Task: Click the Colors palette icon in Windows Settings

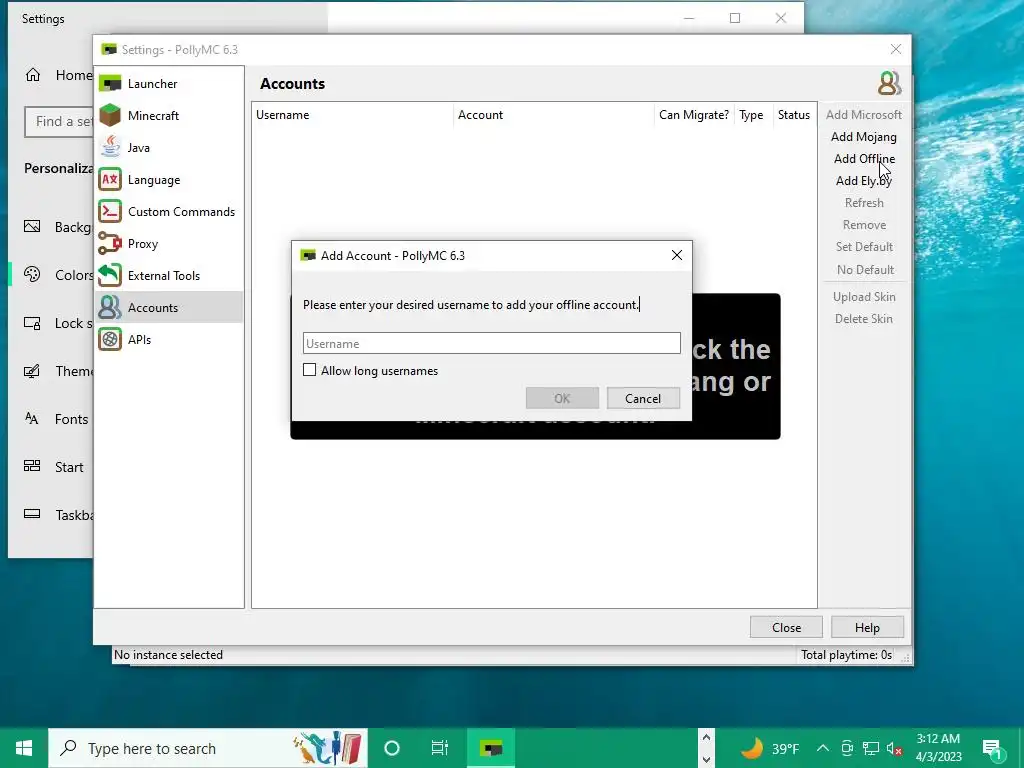Action: (32, 275)
